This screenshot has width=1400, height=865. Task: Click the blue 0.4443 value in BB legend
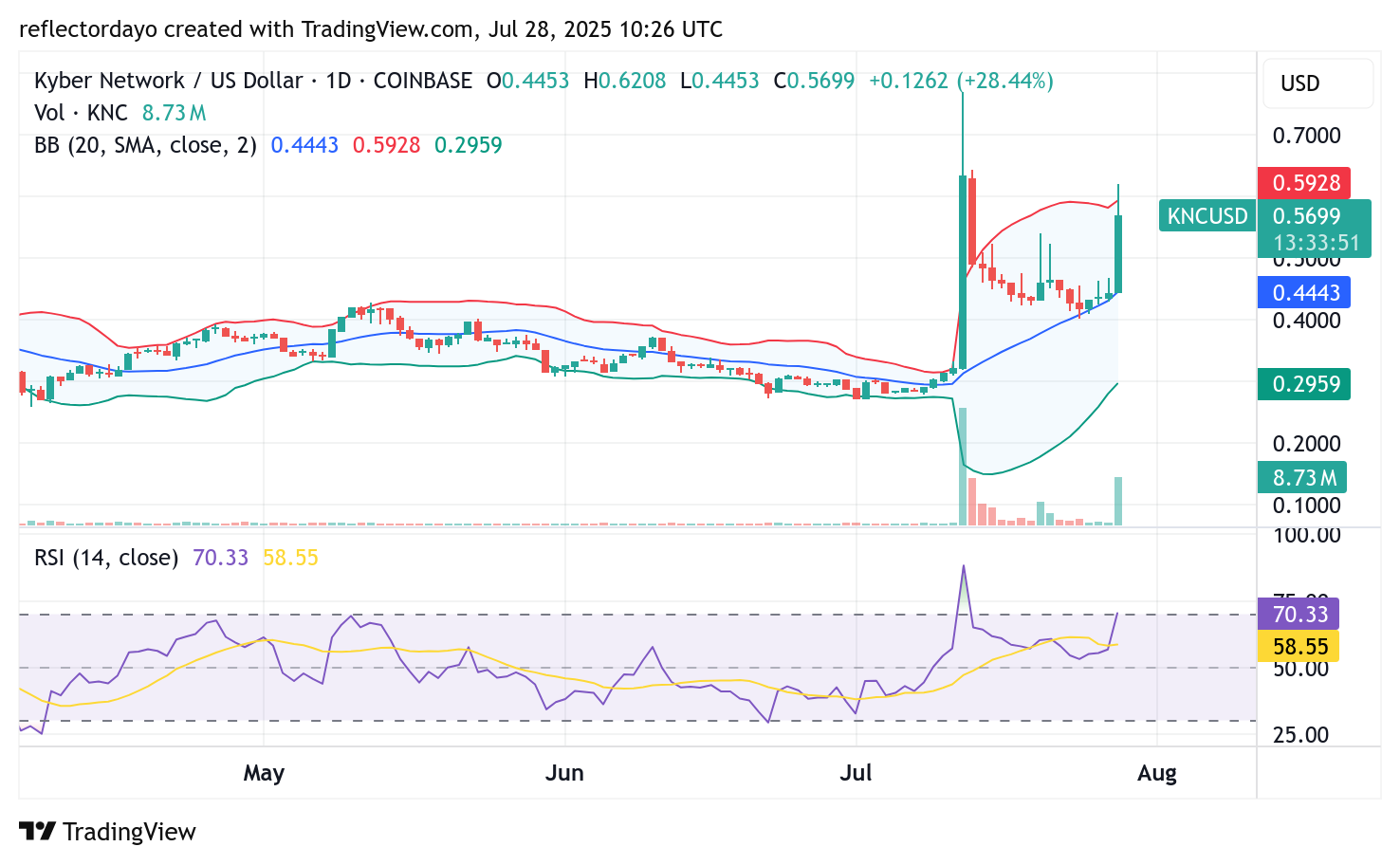point(304,145)
